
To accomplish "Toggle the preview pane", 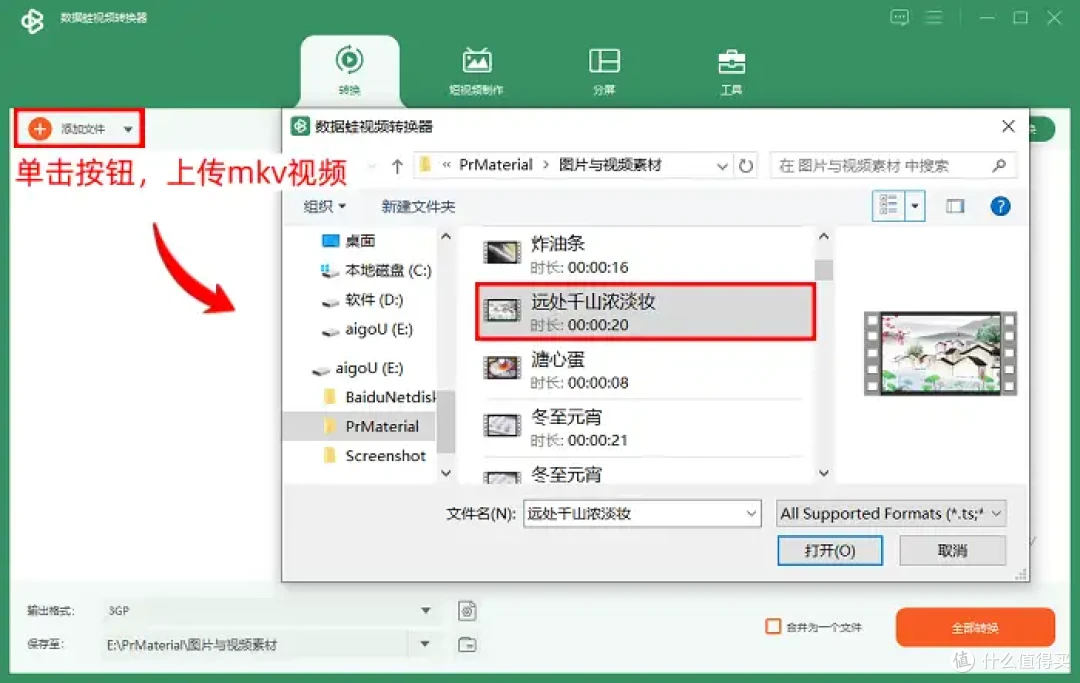I will pyautogui.click(x=955, y=206).
